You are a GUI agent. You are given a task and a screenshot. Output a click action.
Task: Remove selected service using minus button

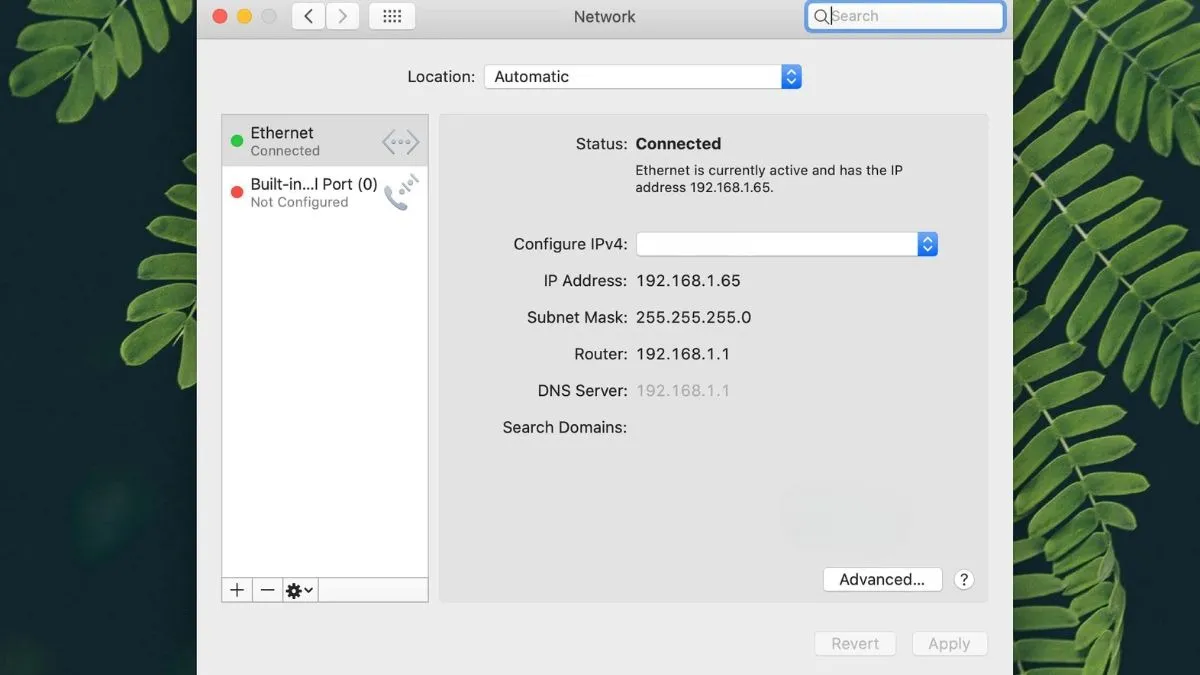267,590
